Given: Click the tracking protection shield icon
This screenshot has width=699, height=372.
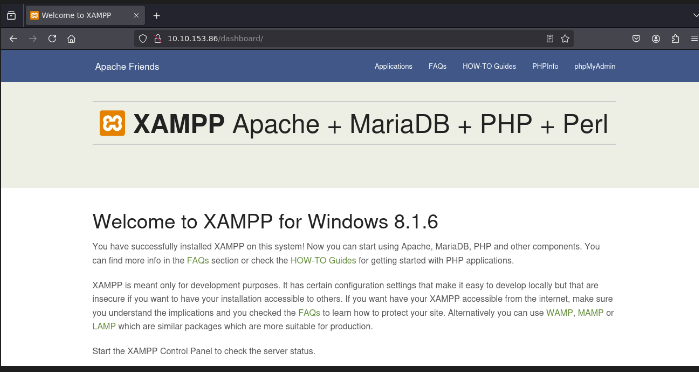Looking at the screenshot, I should [143, 39].
